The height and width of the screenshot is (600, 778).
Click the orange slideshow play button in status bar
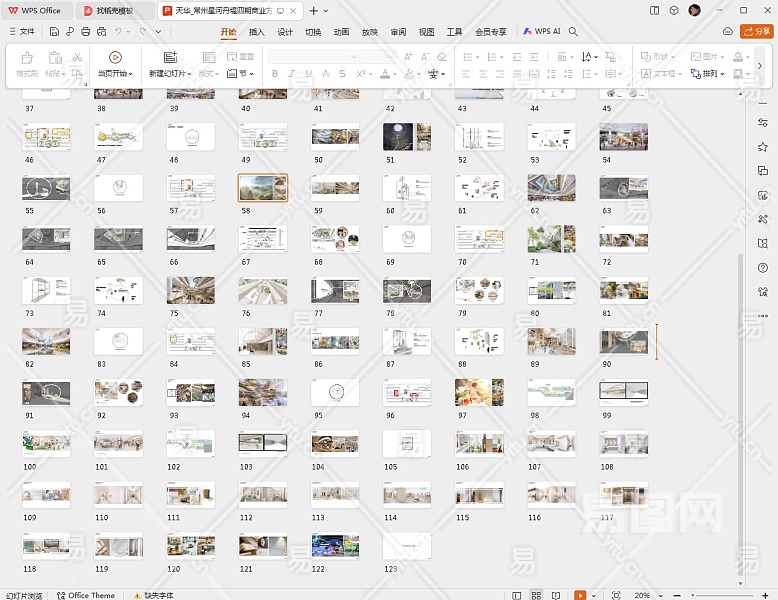pyautogui.click(x=580, y=595)
